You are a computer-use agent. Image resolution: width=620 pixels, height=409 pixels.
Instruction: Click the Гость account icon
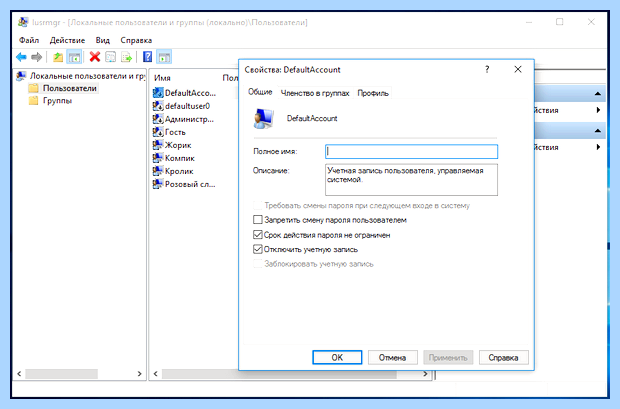pyautogui.click(x=158, y=132)
